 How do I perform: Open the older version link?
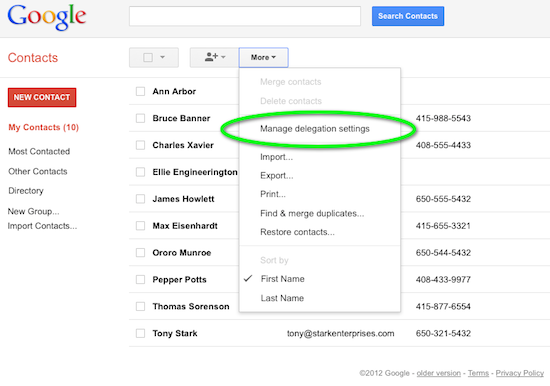point(438,373)
